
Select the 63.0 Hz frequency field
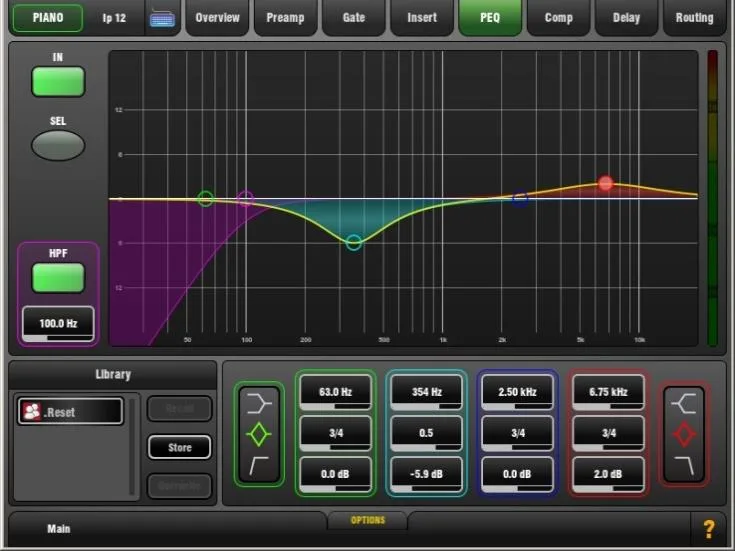[x=335, y=392]
